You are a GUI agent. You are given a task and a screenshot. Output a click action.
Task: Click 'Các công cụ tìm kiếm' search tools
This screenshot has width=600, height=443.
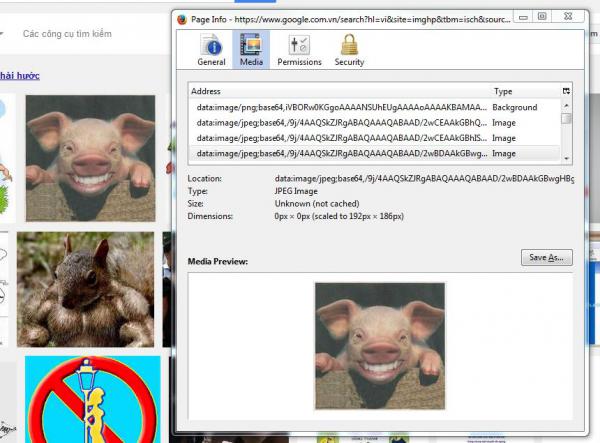point(67,34)
